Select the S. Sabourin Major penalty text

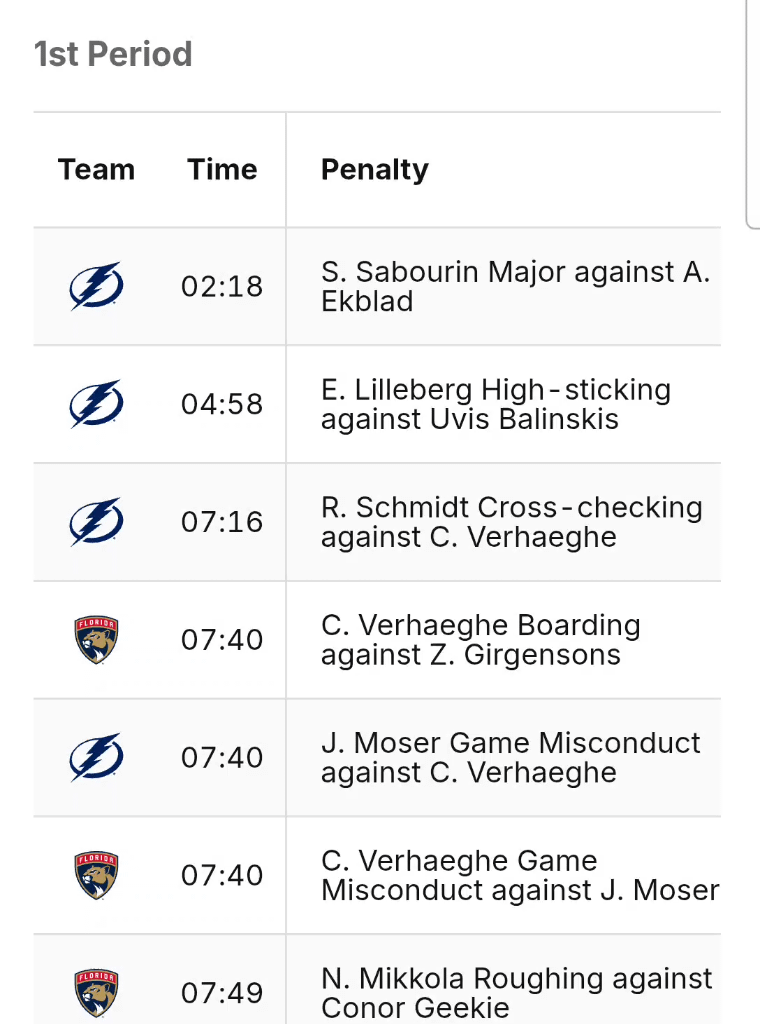(514, 286)
